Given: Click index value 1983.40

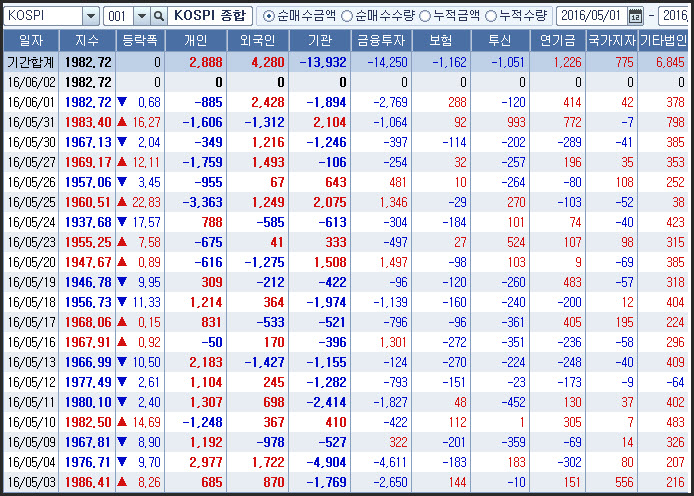Looking at the screenshot, I should (x=88, y=123).
